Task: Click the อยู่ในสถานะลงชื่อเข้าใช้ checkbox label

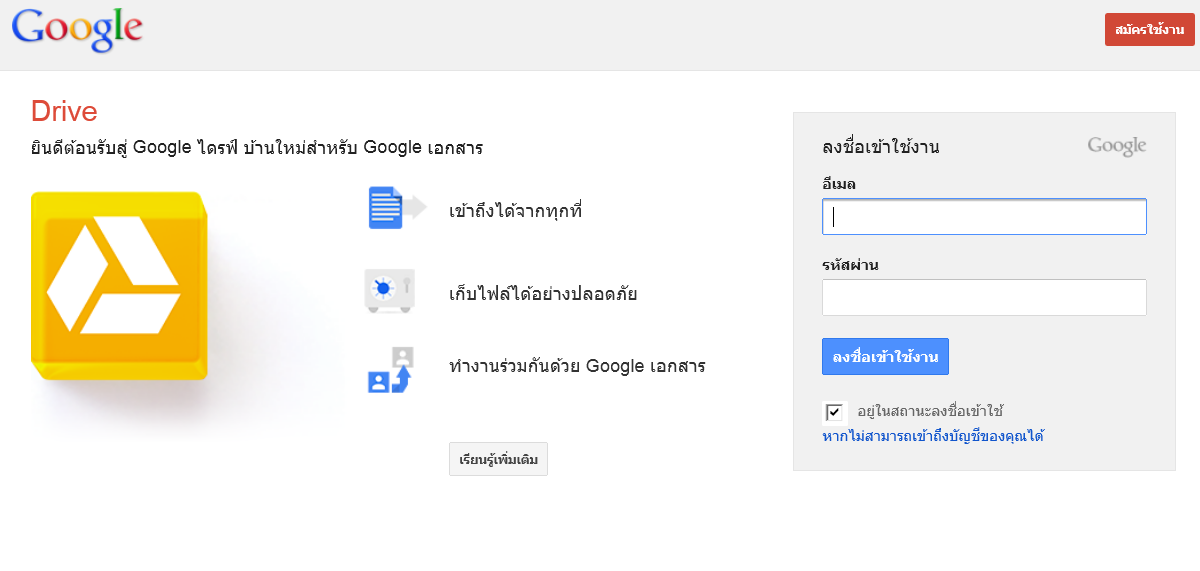Action: 930,411
